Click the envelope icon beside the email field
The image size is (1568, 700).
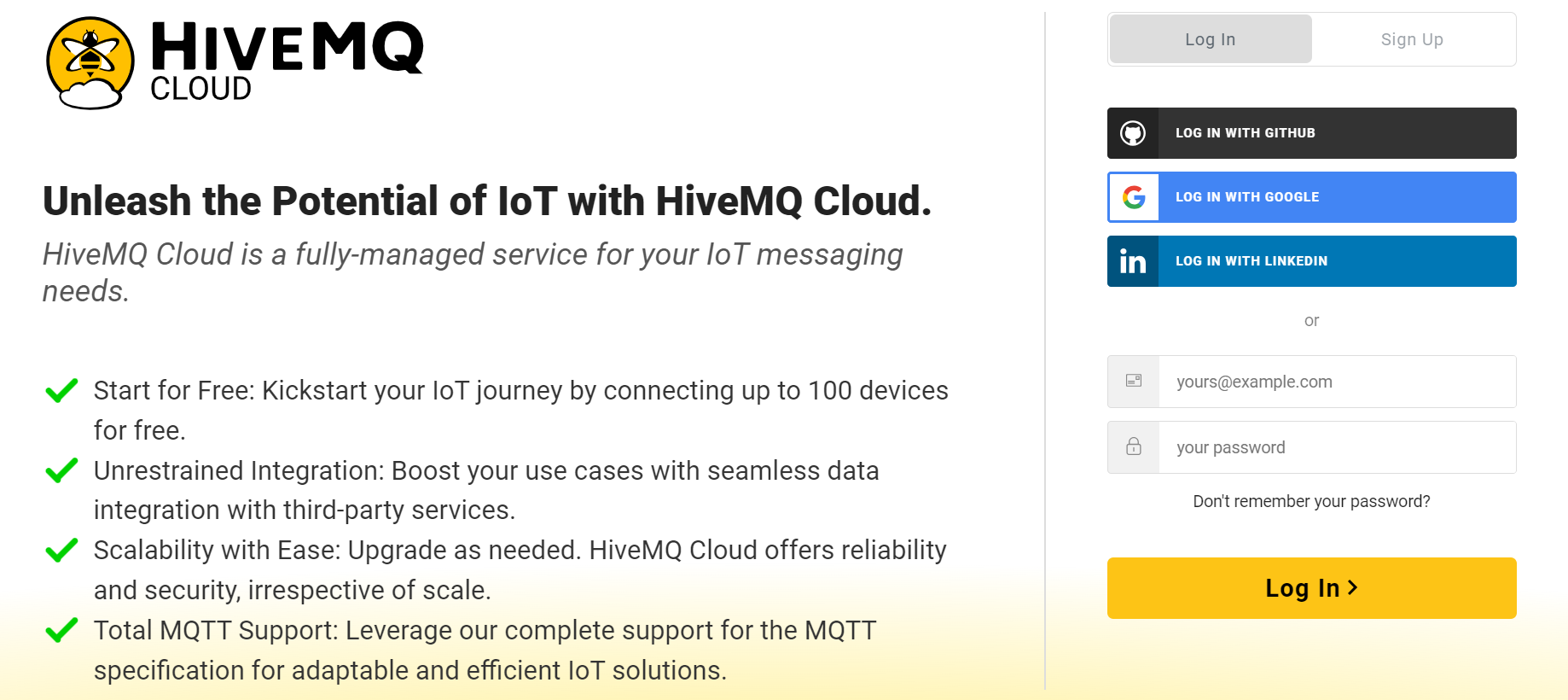point(1133,382)
